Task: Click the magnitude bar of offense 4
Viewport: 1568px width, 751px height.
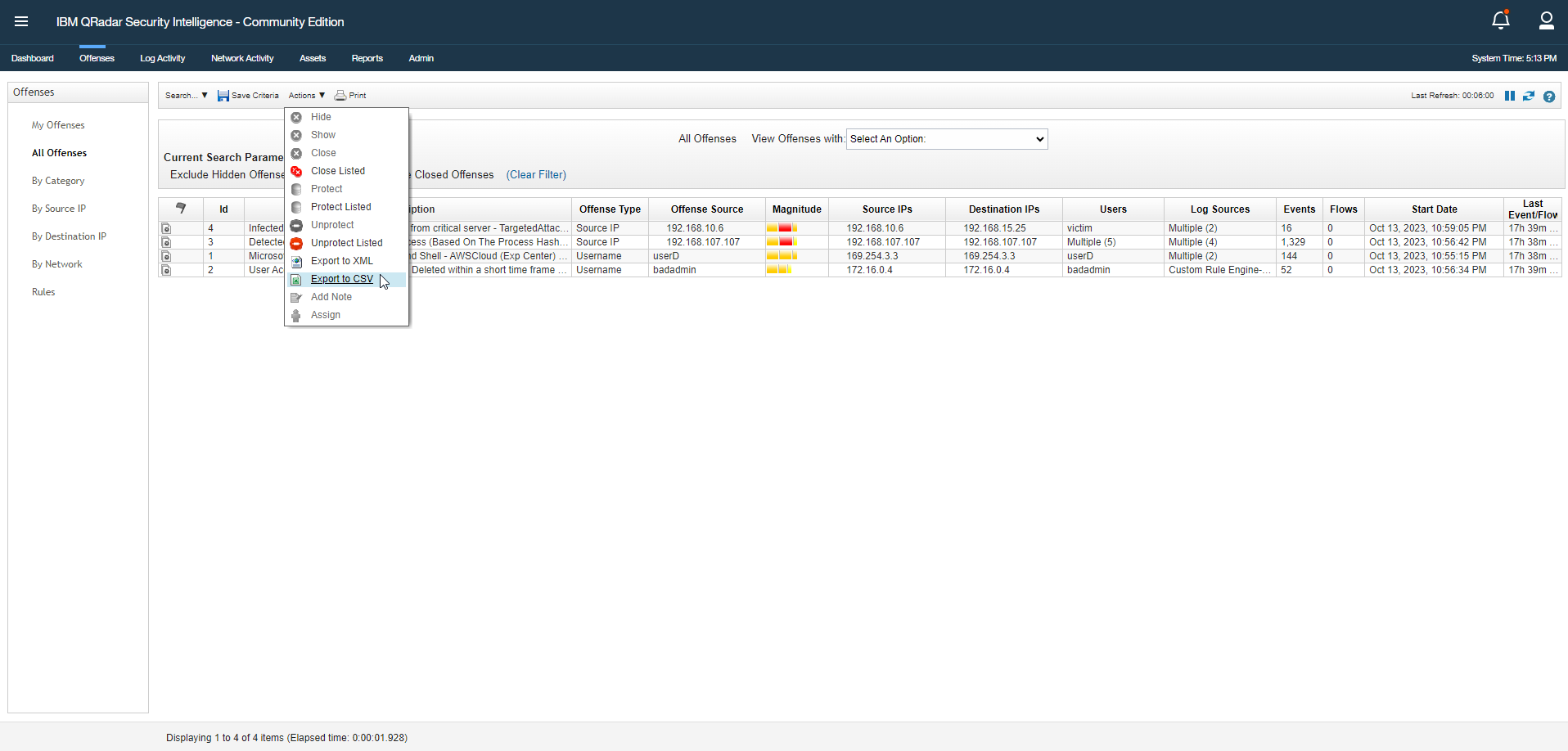Action: pos(782,228)
